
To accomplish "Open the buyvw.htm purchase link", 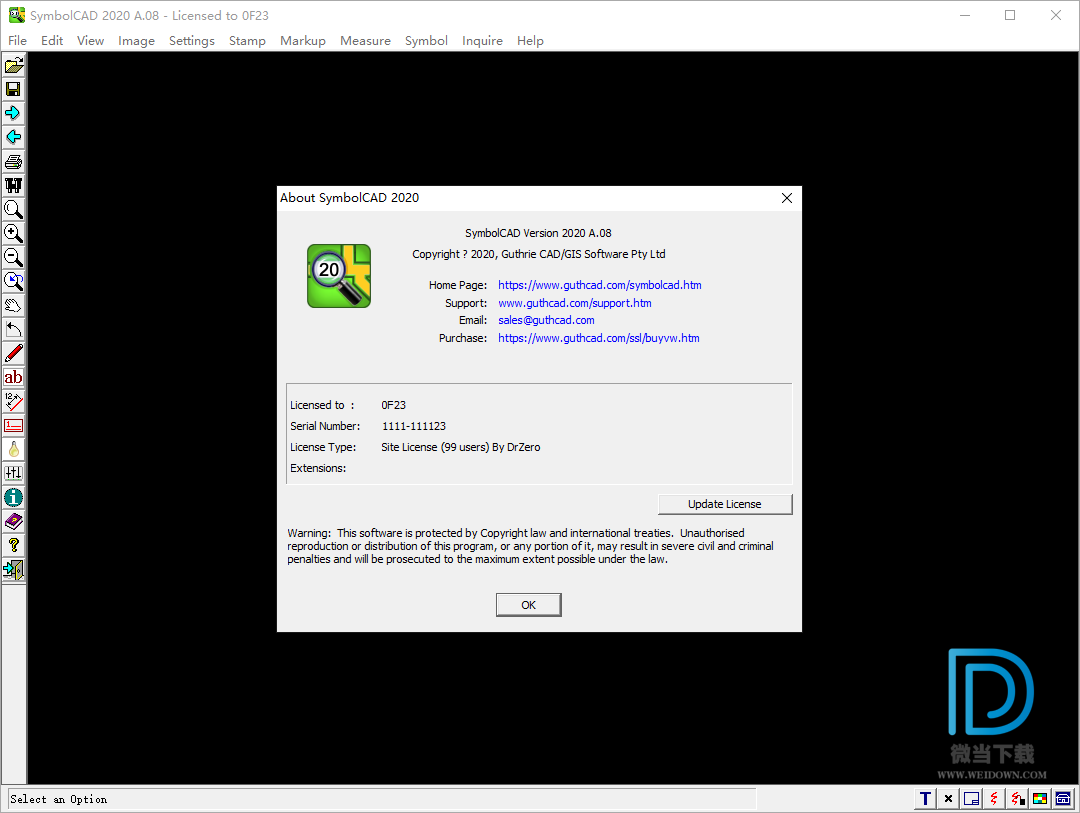I will click(x=599, y=338).
